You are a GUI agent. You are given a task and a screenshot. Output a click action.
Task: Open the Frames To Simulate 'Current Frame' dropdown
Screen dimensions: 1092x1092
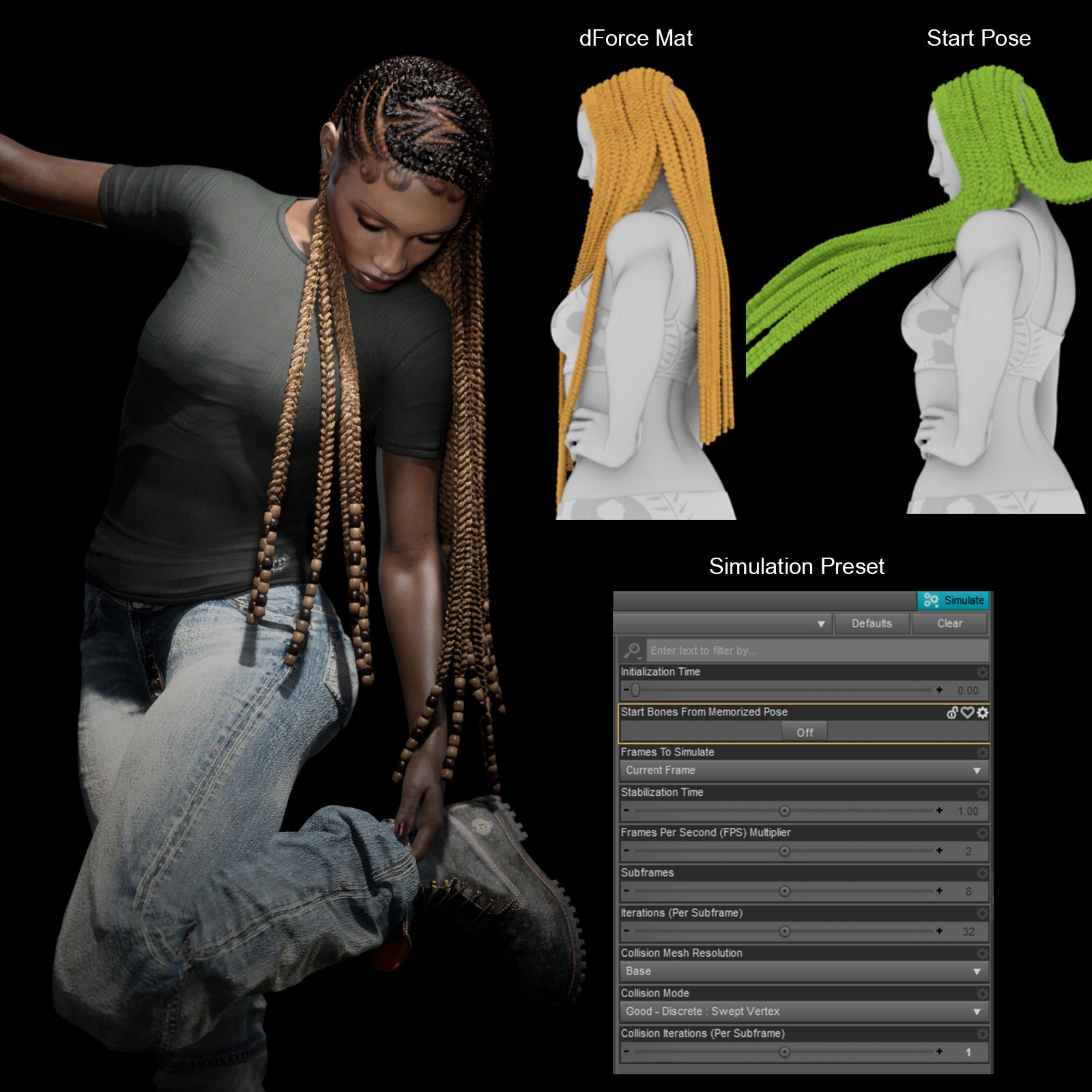(x=803, y=770)
